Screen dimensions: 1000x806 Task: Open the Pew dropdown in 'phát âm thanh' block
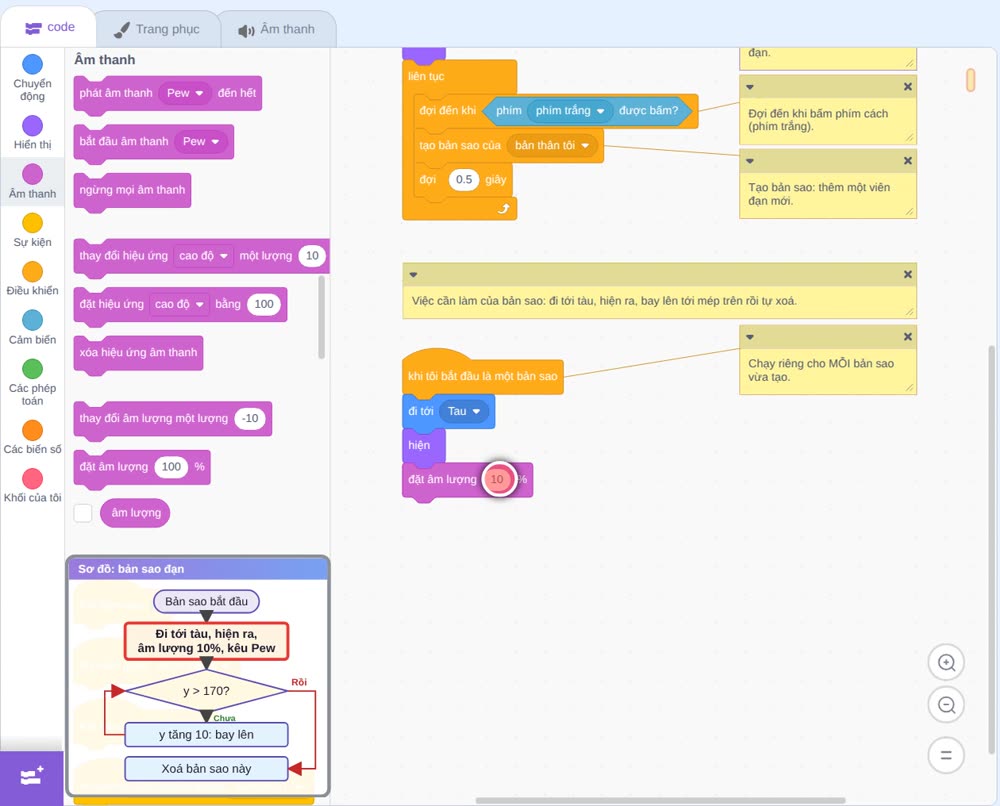point(185,93)
